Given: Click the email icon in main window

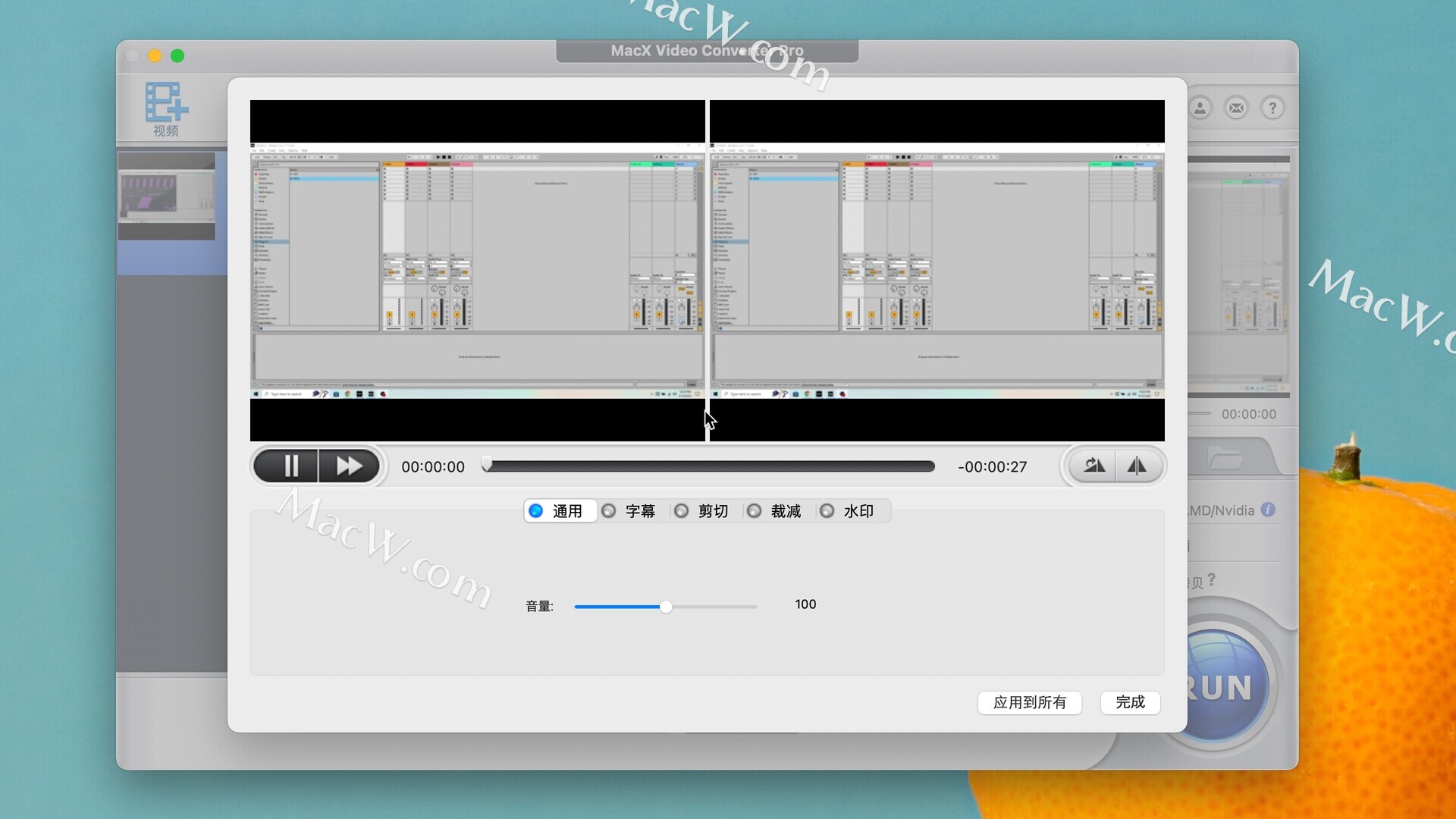Looking at the screenshot, I should [1236, 108].
